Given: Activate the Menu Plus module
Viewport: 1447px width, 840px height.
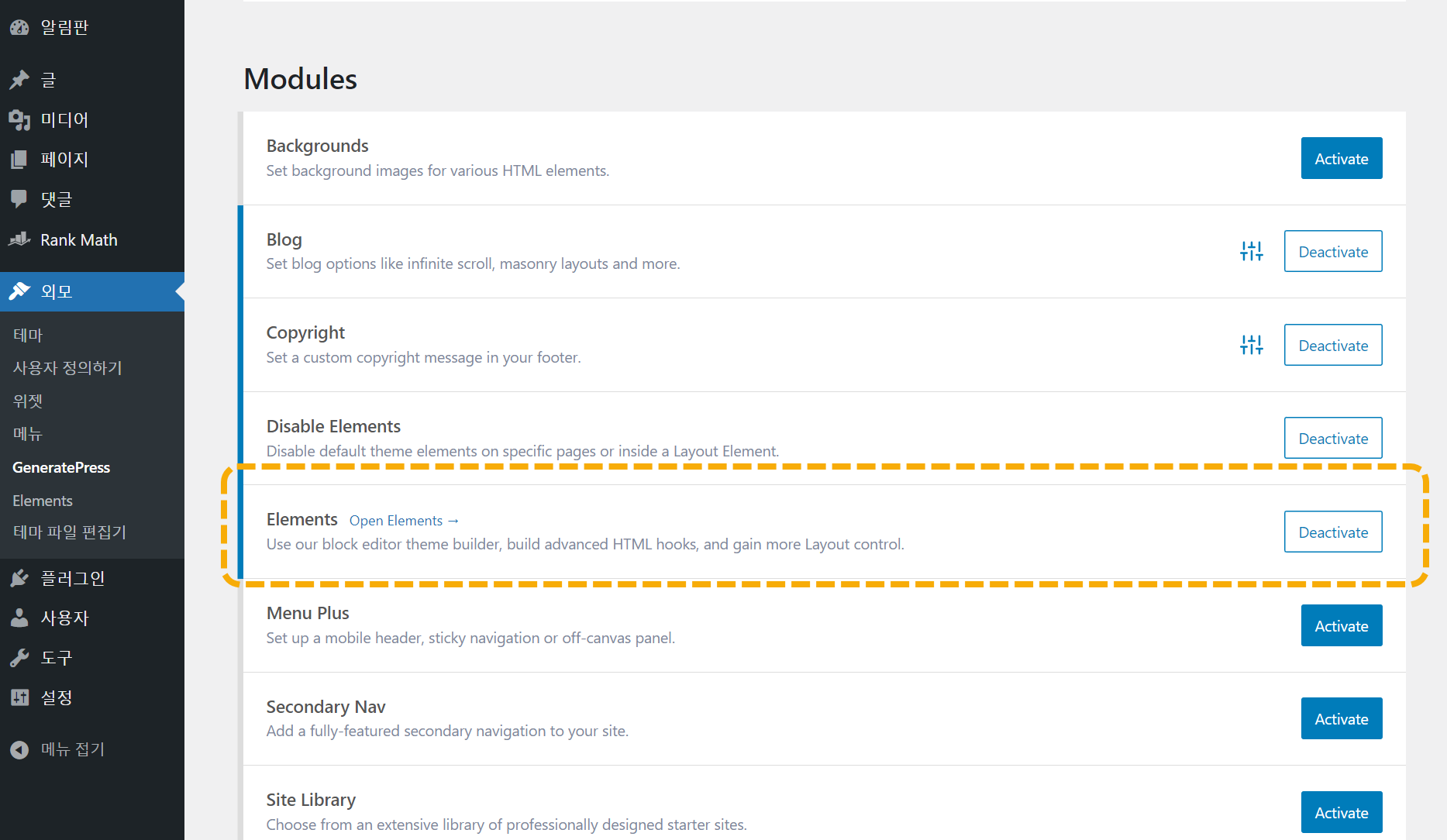Looking at the screenshot, I should point(1342,625).
